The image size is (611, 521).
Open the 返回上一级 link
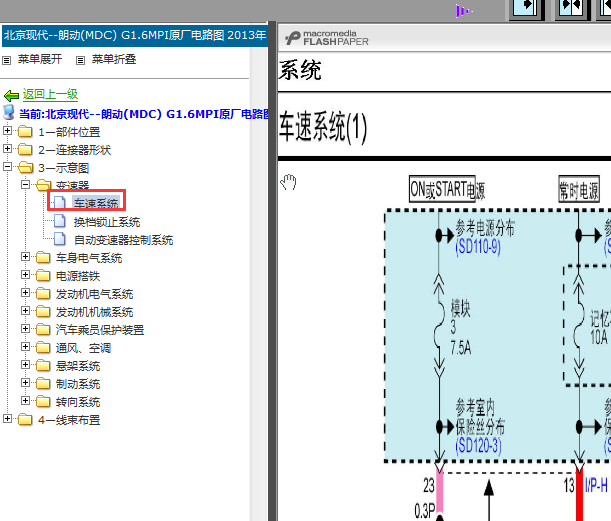click(x=50, y=94)
